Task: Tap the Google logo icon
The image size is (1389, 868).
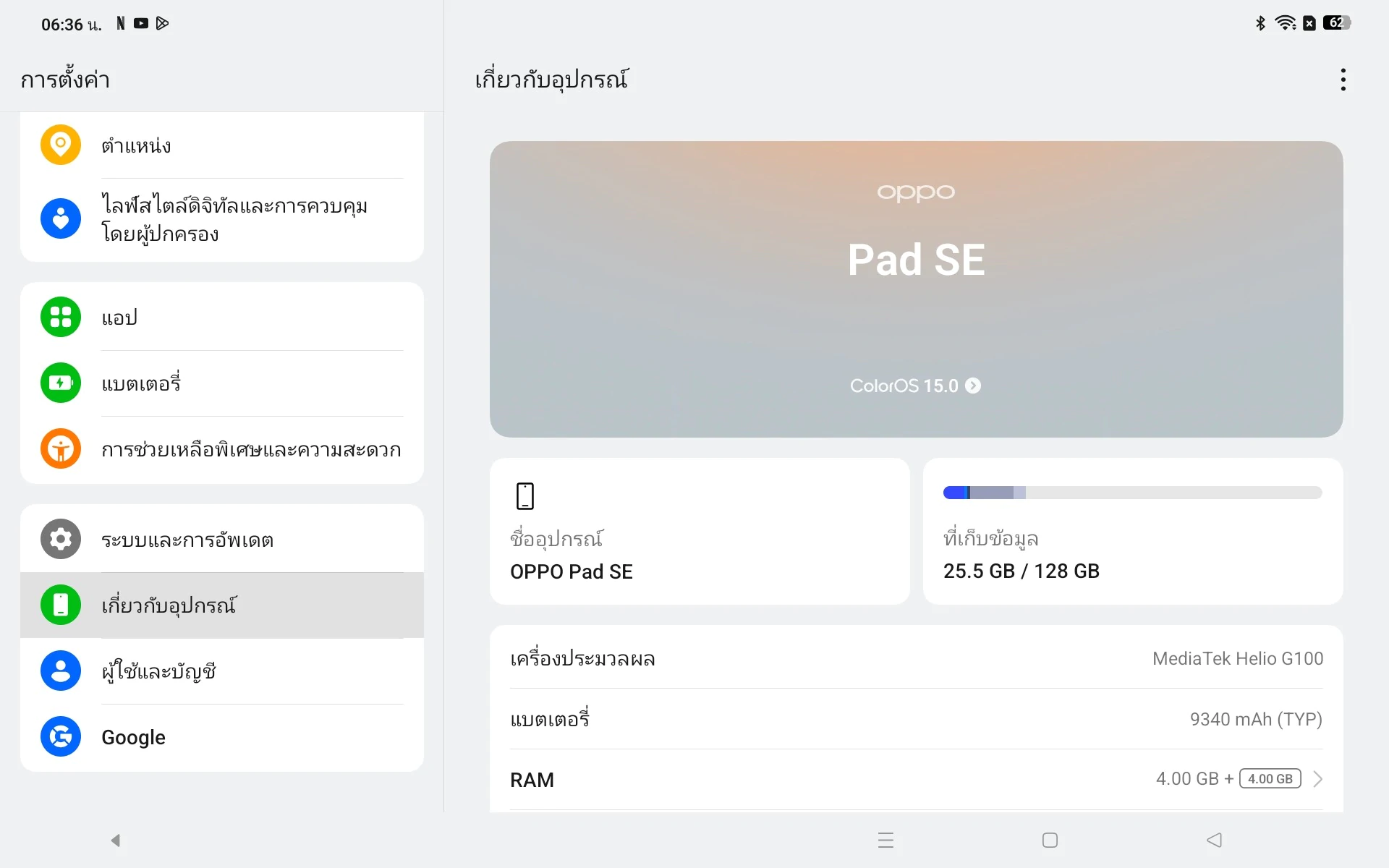Action: 61,736
